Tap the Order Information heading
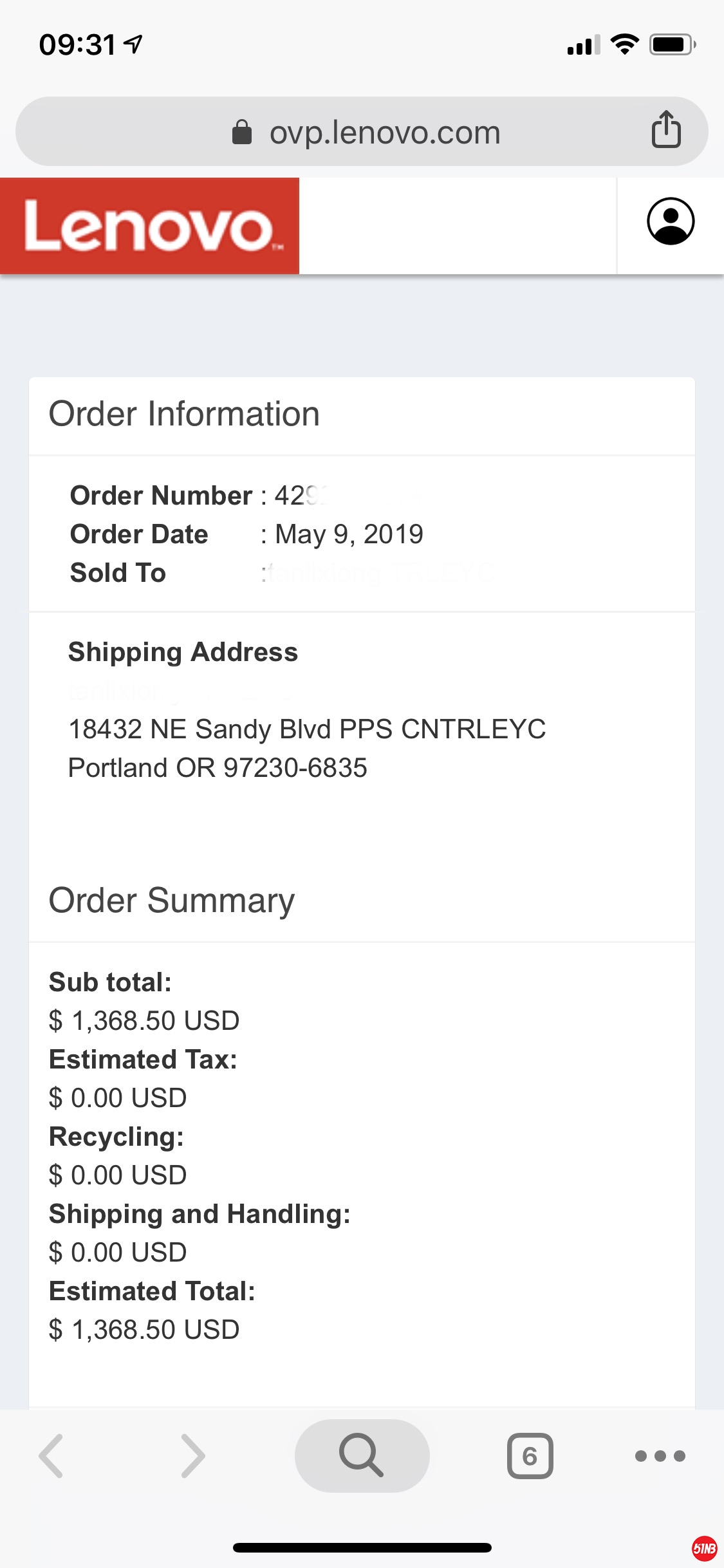The image size is (724, 1568). tap(184, 414)
